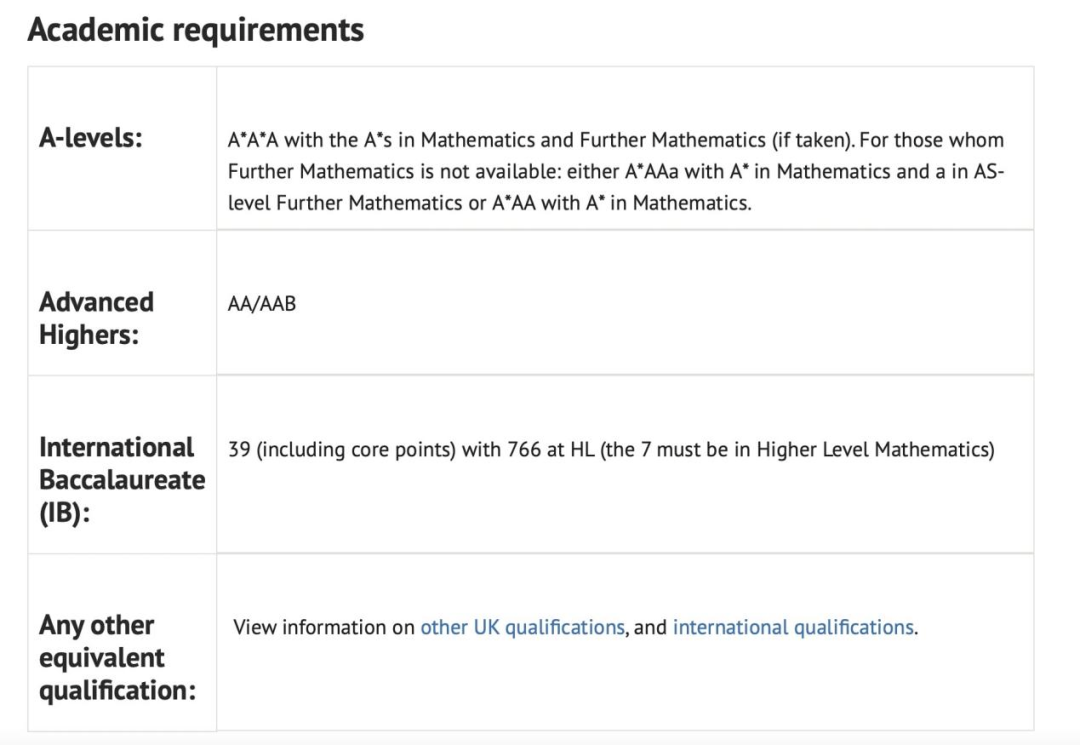The image size is (1080, 745).
Task: Open the international qualifications link
Action: (793, 627)
